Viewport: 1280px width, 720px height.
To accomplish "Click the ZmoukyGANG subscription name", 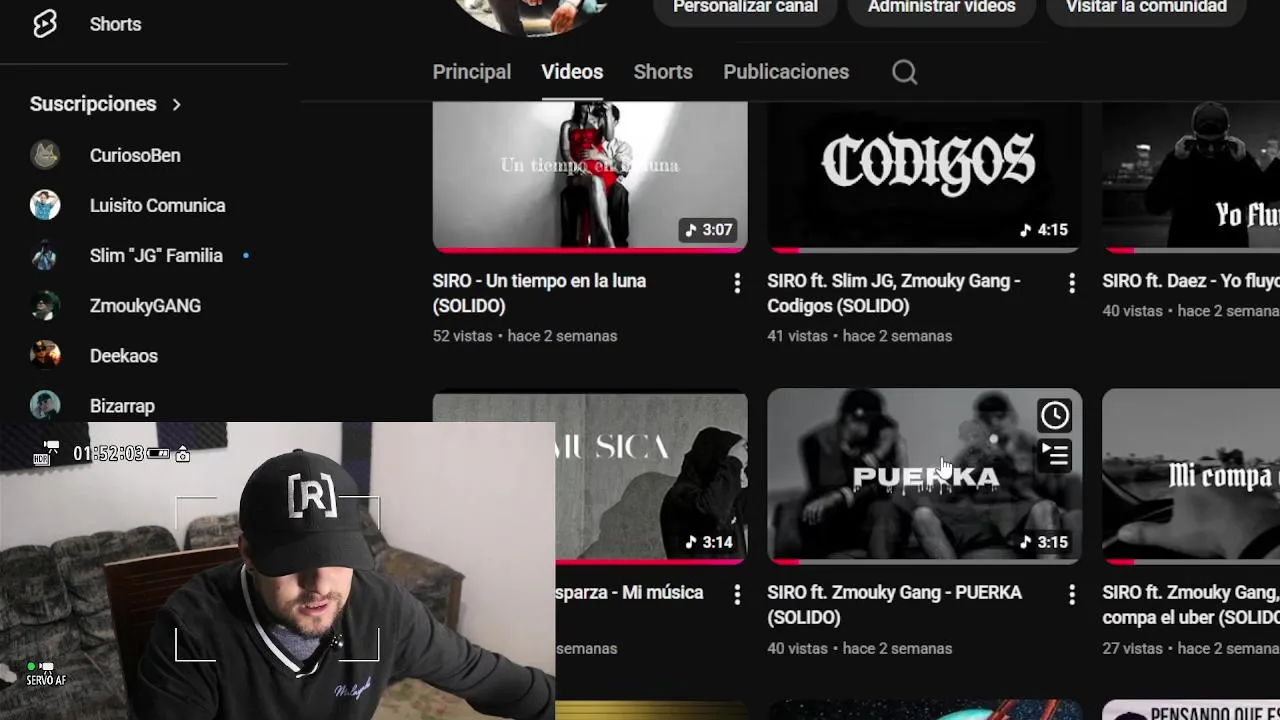I will click(145, 305).
